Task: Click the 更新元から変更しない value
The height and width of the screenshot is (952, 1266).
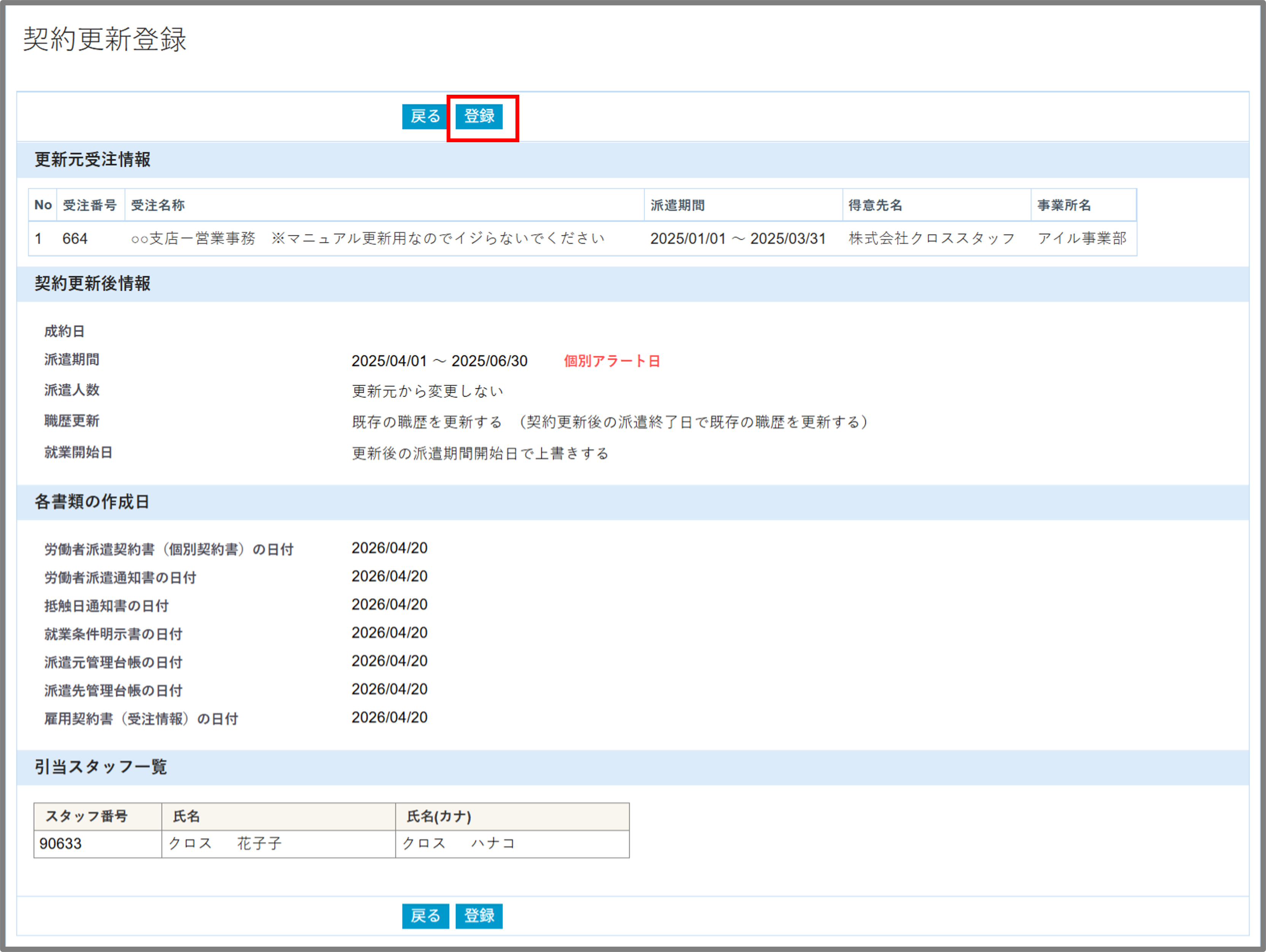Action: click(428, 391)
